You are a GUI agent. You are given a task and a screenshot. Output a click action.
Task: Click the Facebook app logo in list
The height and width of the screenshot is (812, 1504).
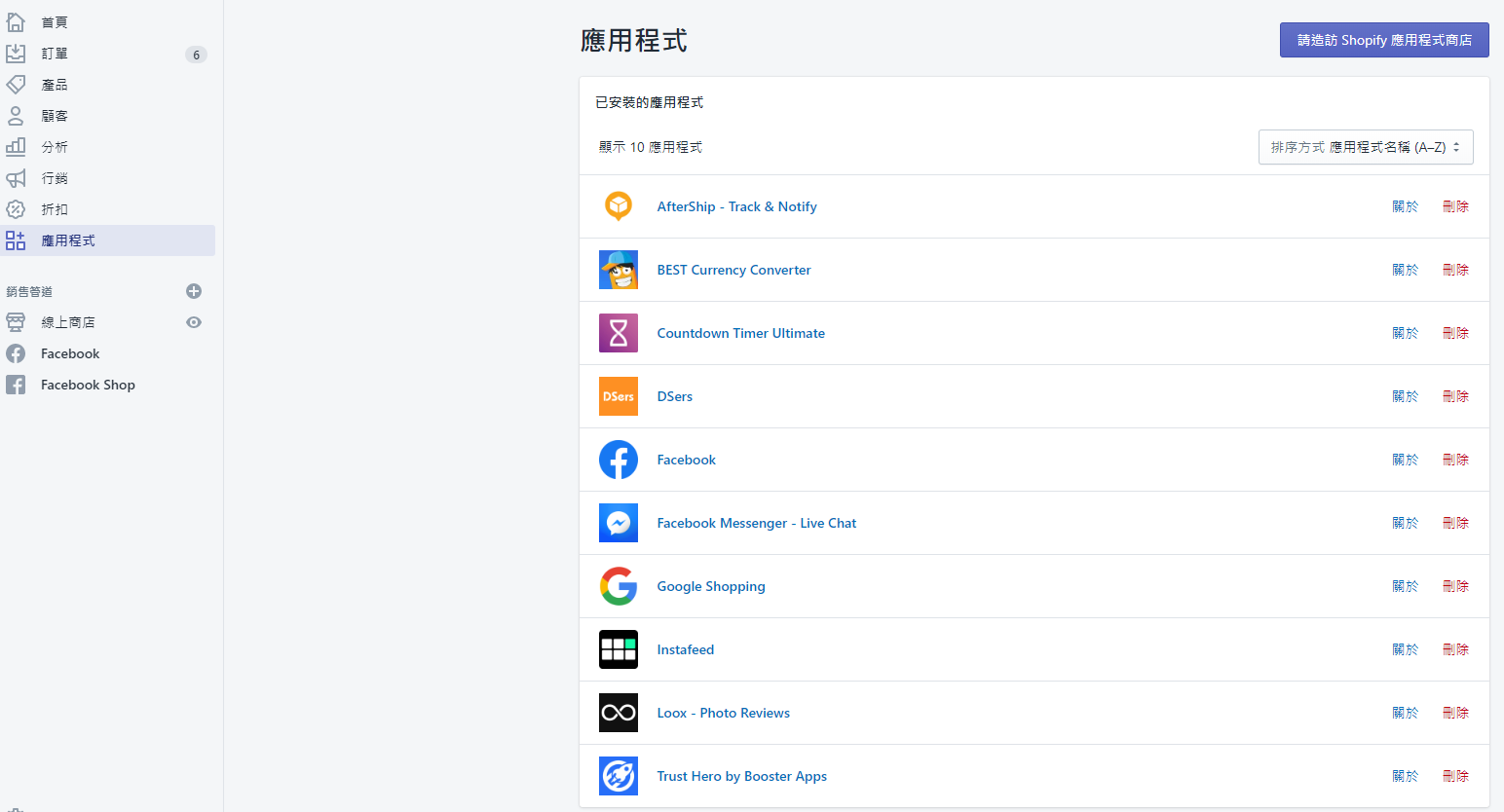coord(619,460)
